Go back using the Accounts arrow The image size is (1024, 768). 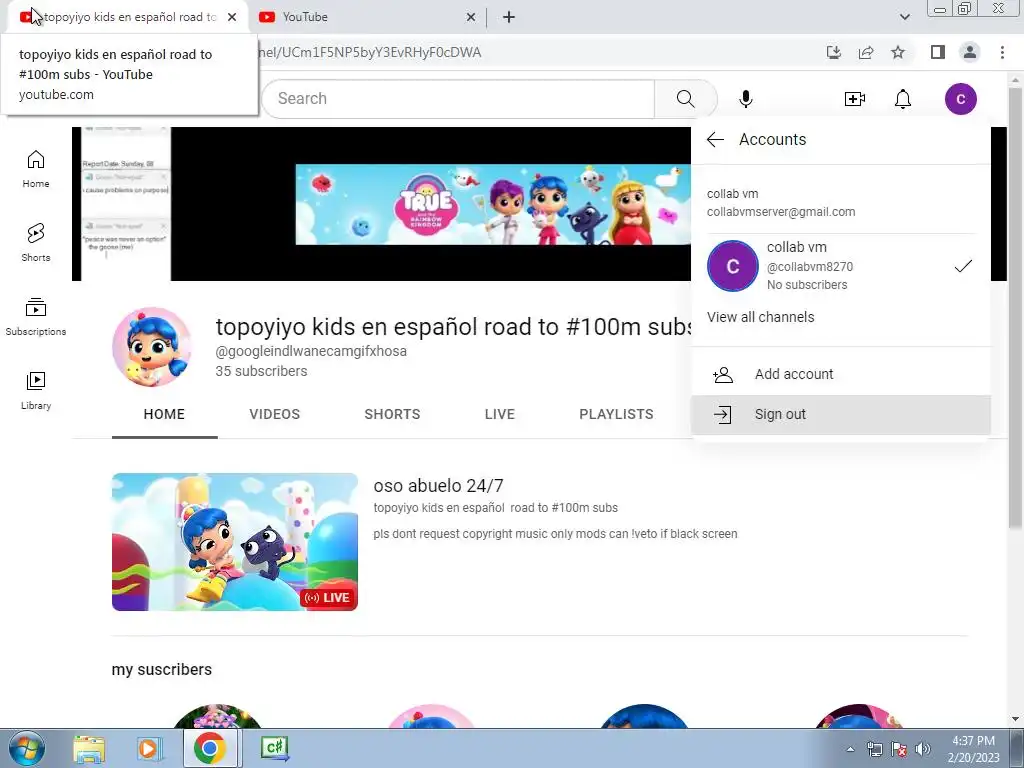point(715,139)
